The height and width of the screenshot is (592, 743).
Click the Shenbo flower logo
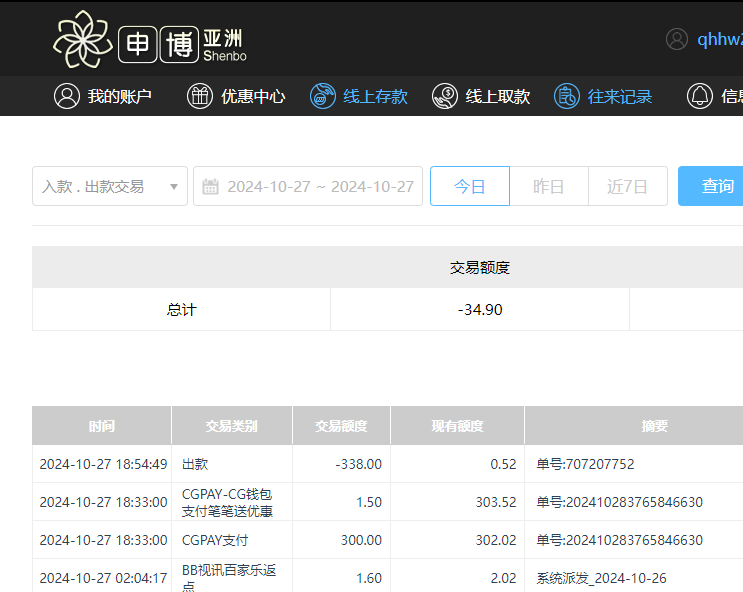point(82,39)
